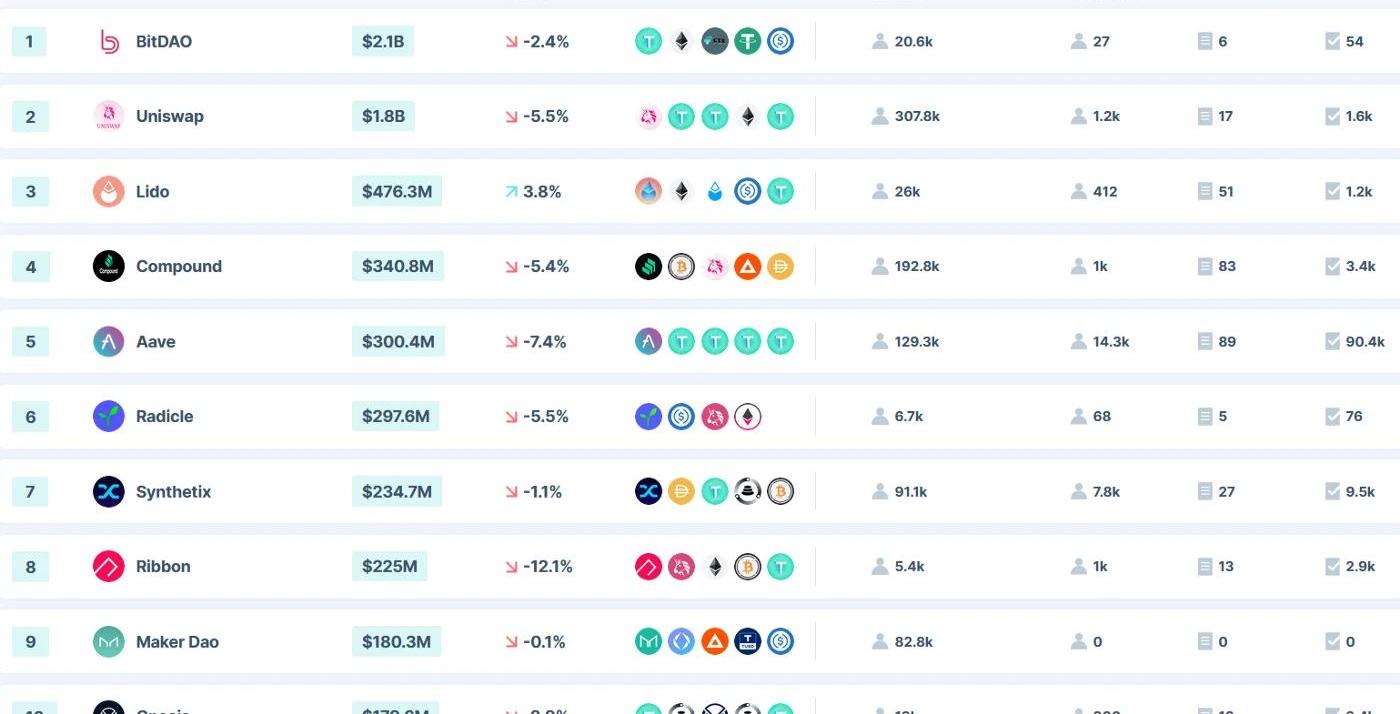Click the votes checkmark icon in Aave row
This screenshot has height=714, width=1400.
(x=1332, y=341)
